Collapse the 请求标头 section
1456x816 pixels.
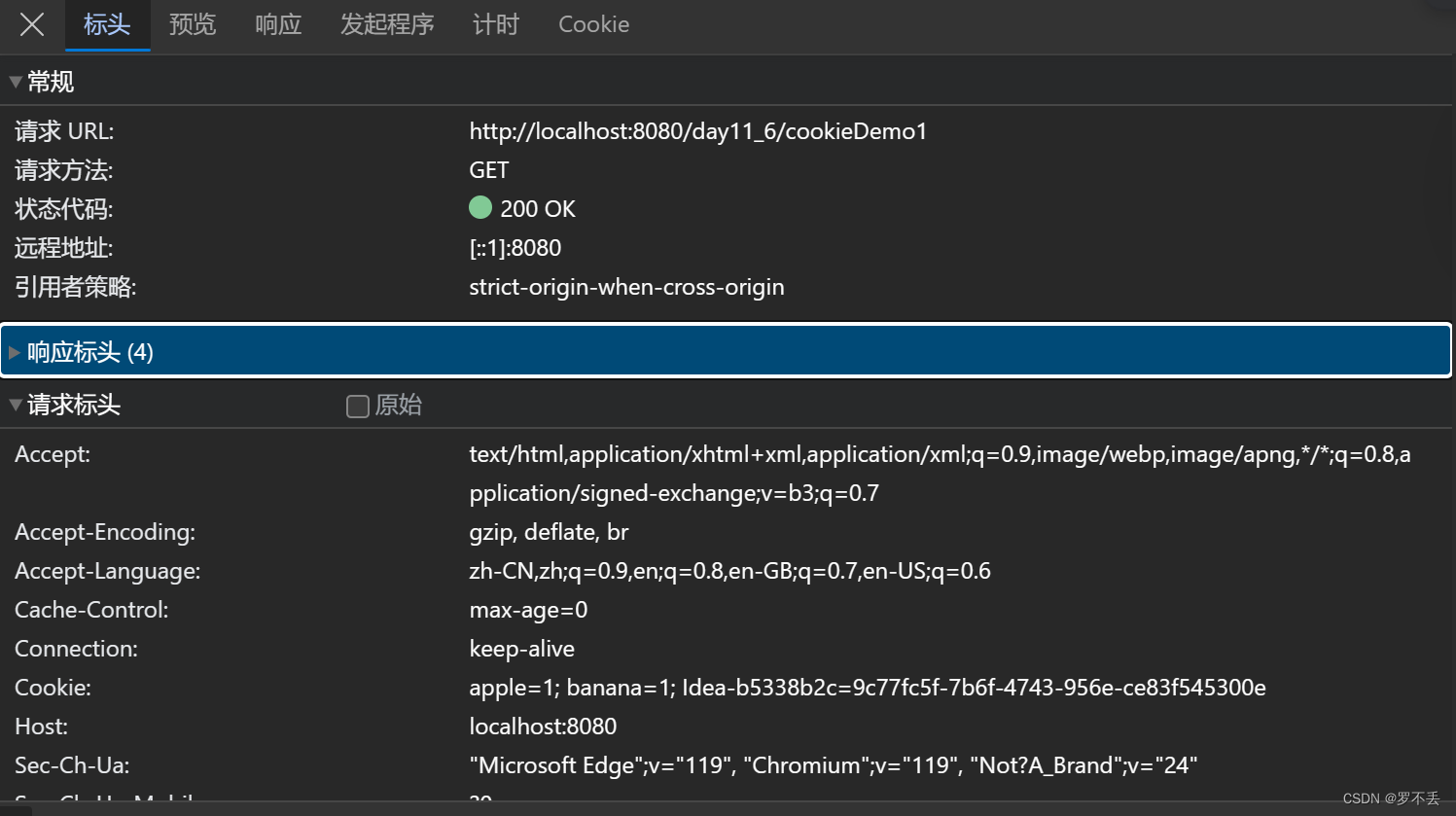16,405
